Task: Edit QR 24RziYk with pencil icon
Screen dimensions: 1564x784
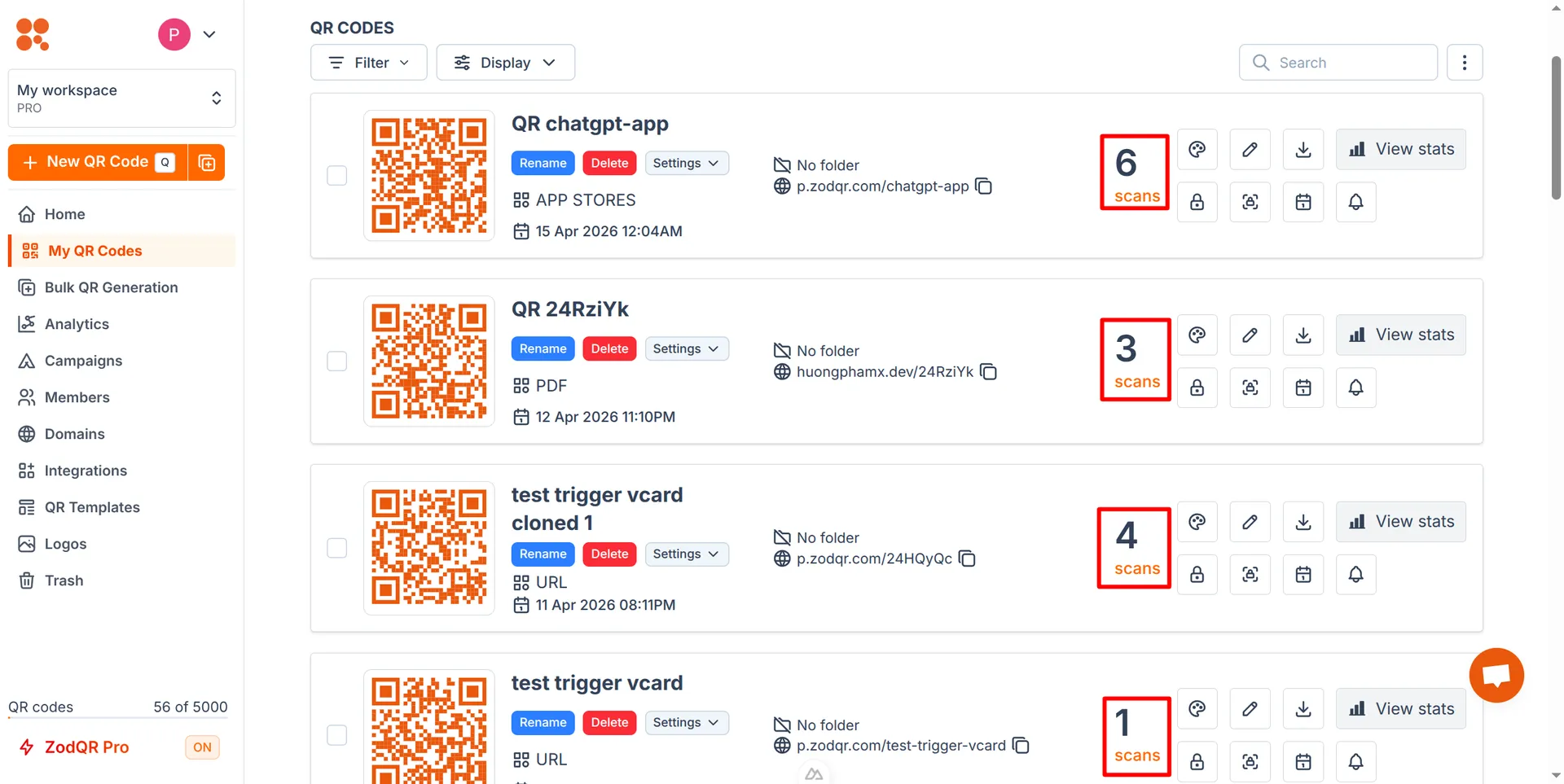Action: click(x=1250, y=335)
